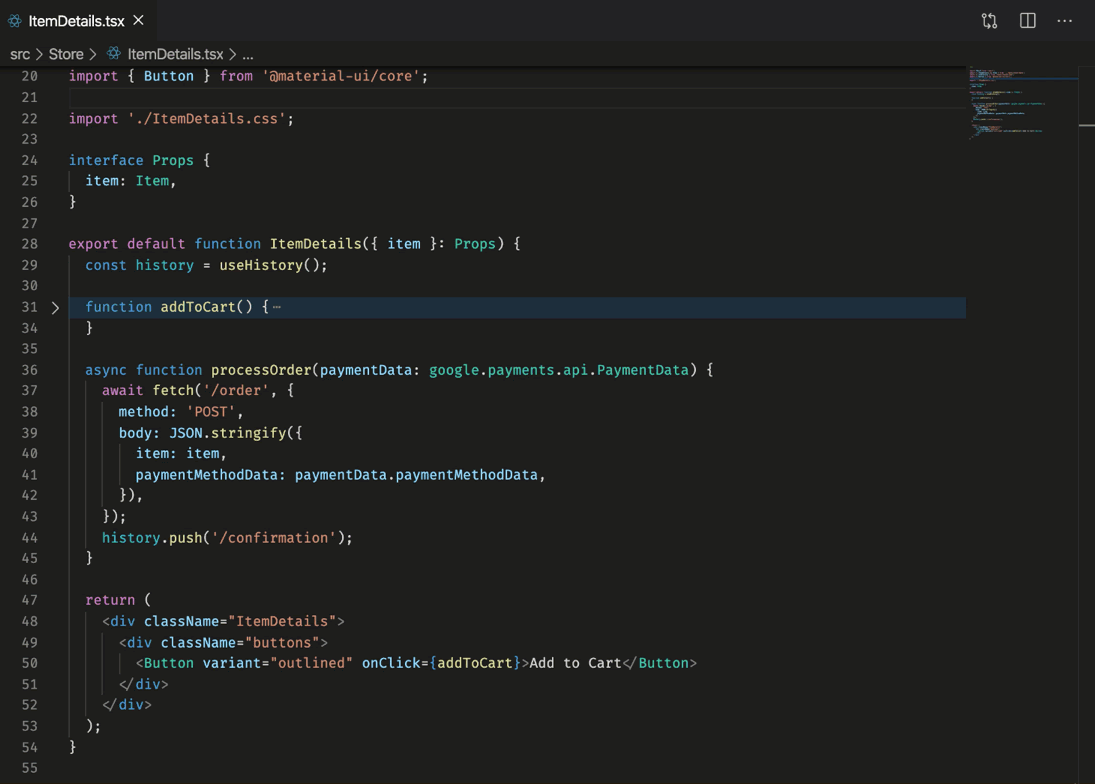This screenshot has height=784, width=1095.
Task: Click the React file icon in the tab
Action: [x=15, y=21]
